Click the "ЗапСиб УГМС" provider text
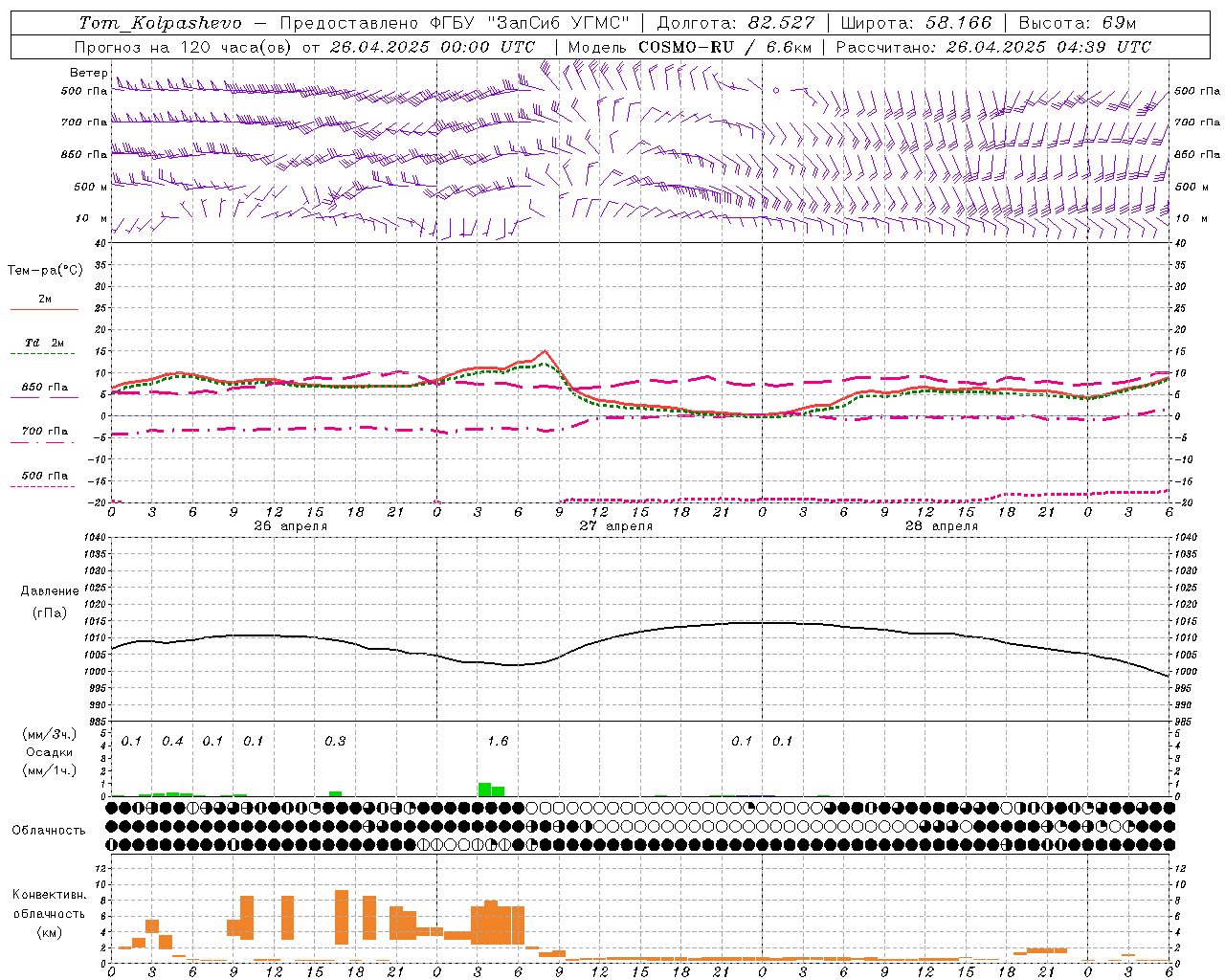This screenshot has height=980, width=1225. (557, 23)
